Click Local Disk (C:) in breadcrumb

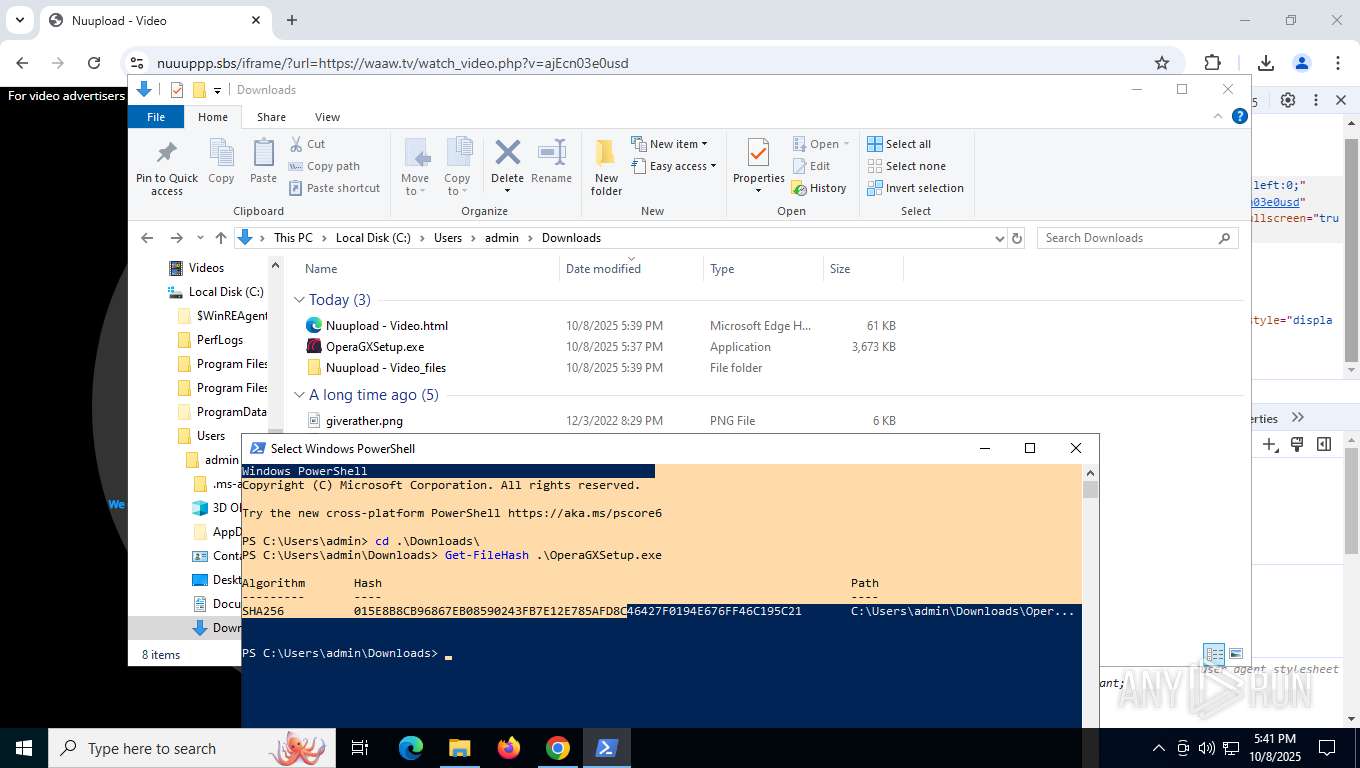coord(373,238)
